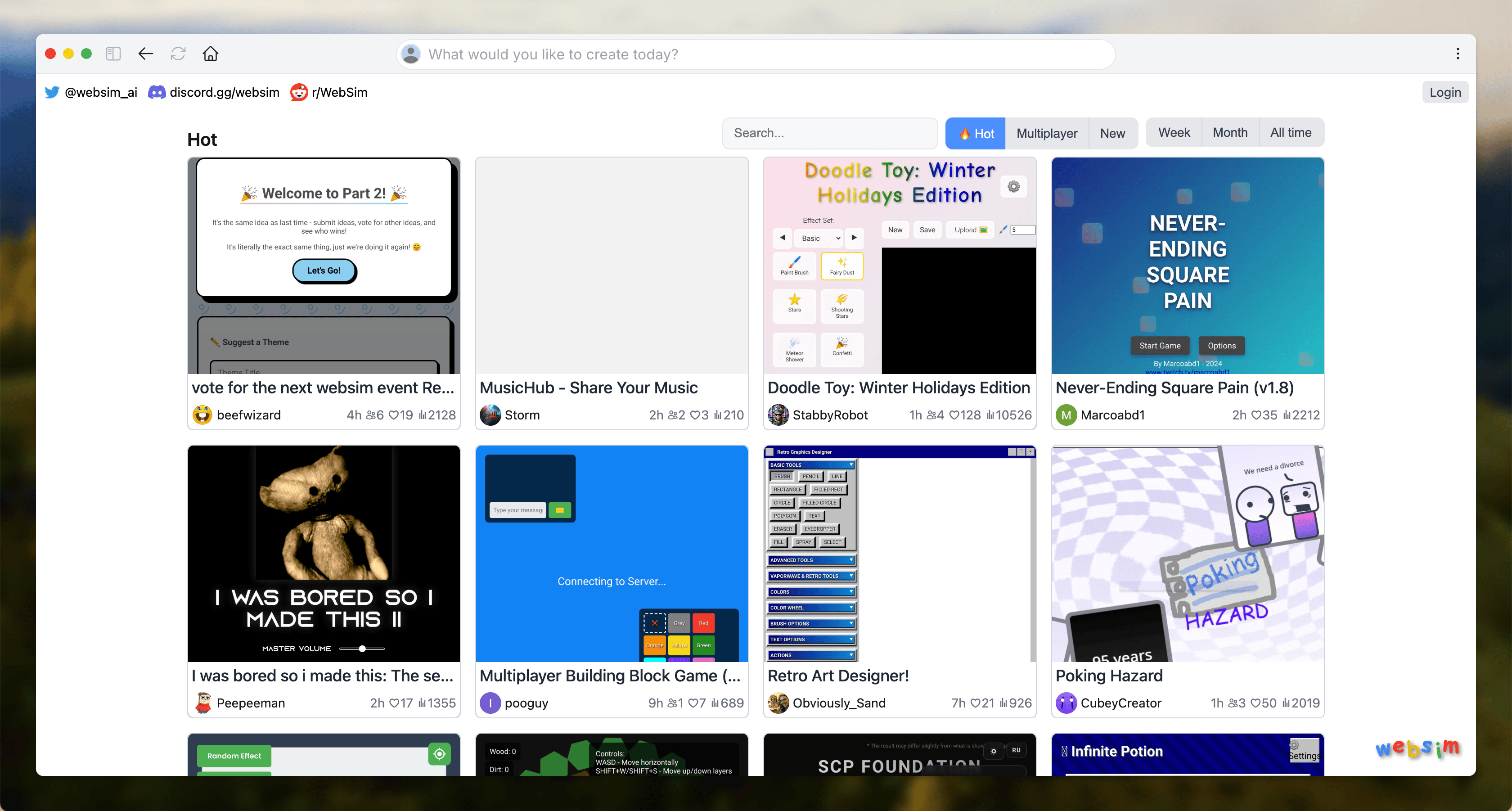Select the Green block color
This screenshot has width=1512, height=811.
pyautogui.click(x=703, y=645)
